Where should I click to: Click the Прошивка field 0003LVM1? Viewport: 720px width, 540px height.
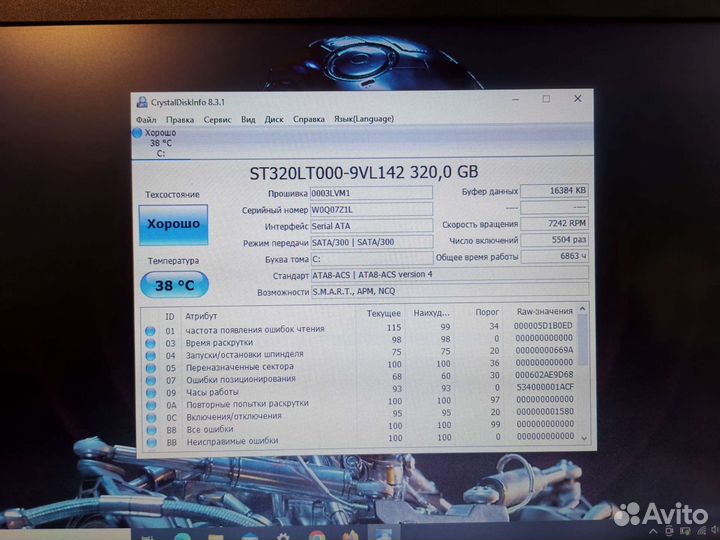tap(371, 193)
